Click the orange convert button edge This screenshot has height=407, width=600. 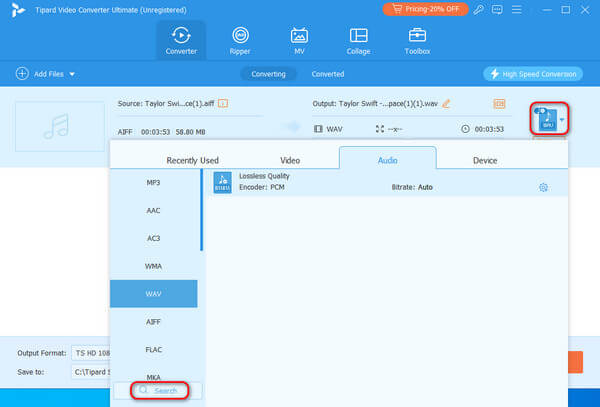(x=575, y=362)
